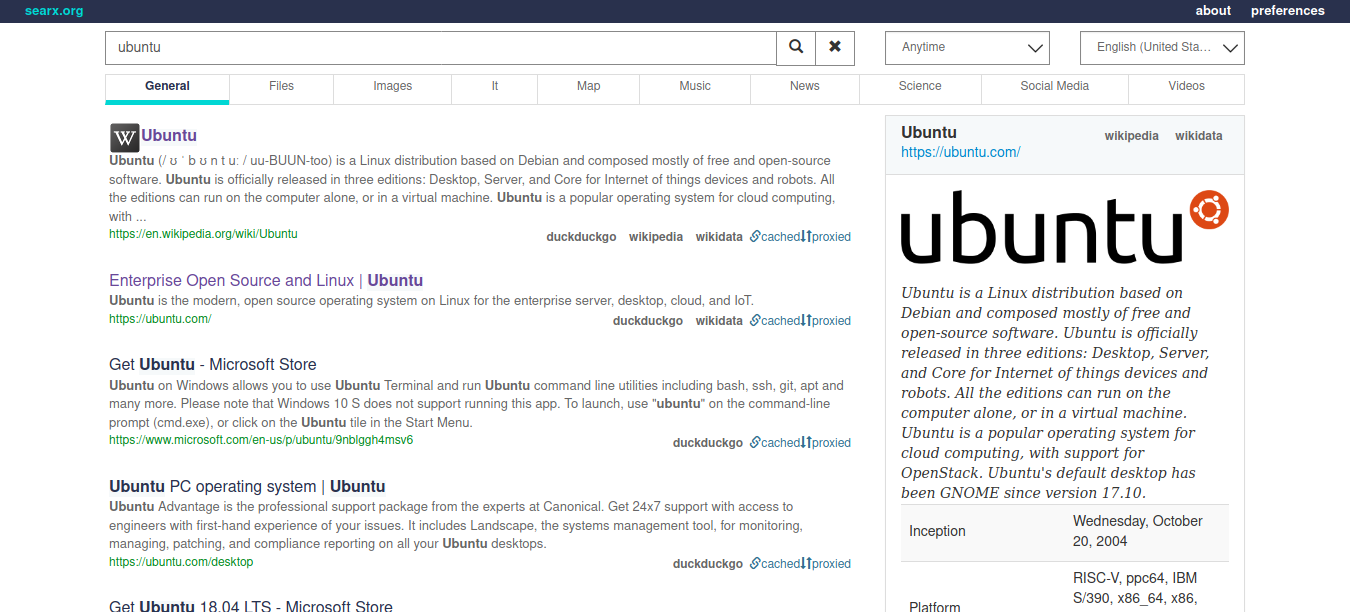The image size is (1350, 612).
Task: Click the Inception label in infobox
Action: pos(937,531)
